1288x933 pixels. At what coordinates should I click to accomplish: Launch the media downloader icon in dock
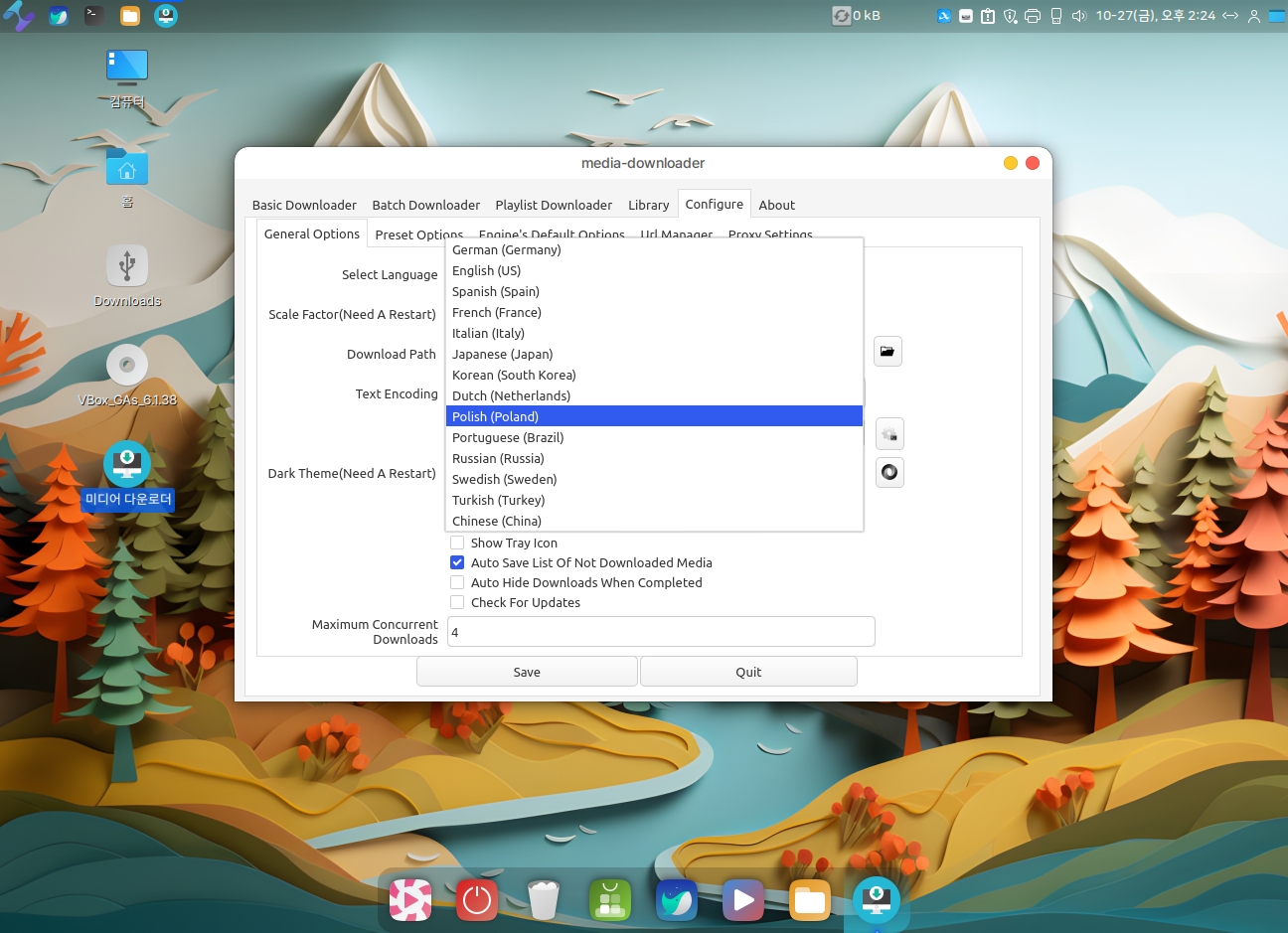(876, 900)
